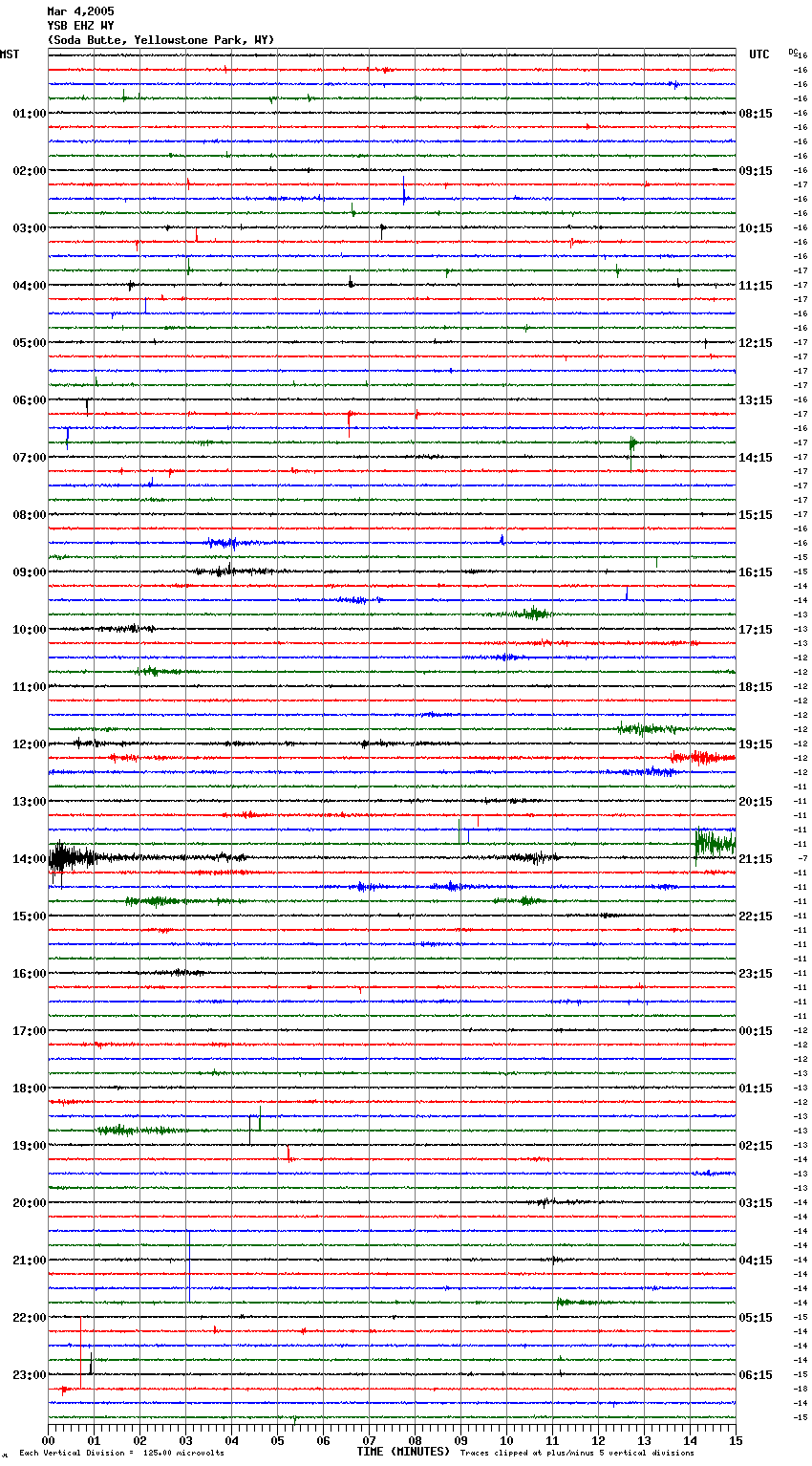812x1466 pixels.
Task: Click the '08:00' MST time label
Action: (30, 515)
